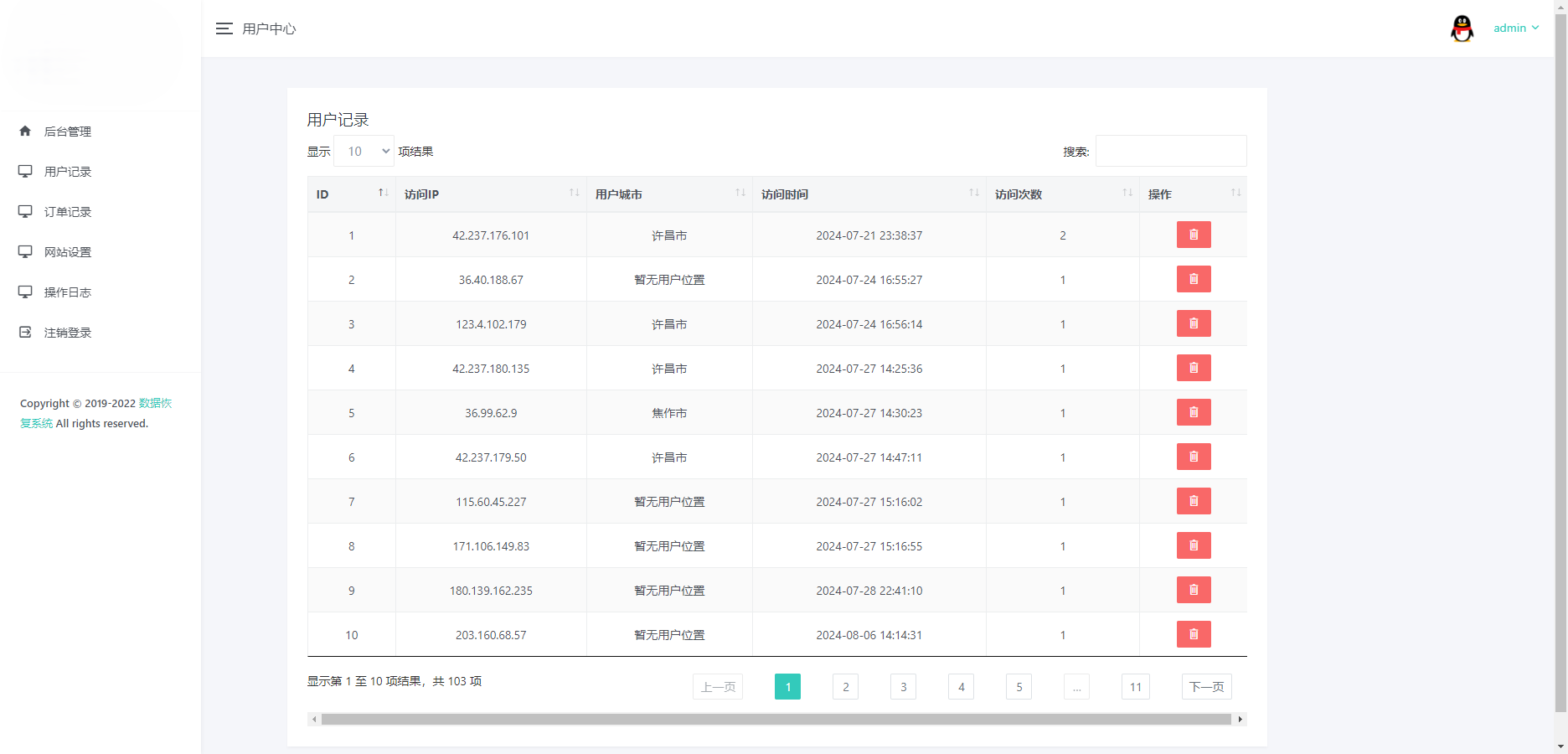Go to page 4 of results
1568x754 pixels.
click(961, 687)
